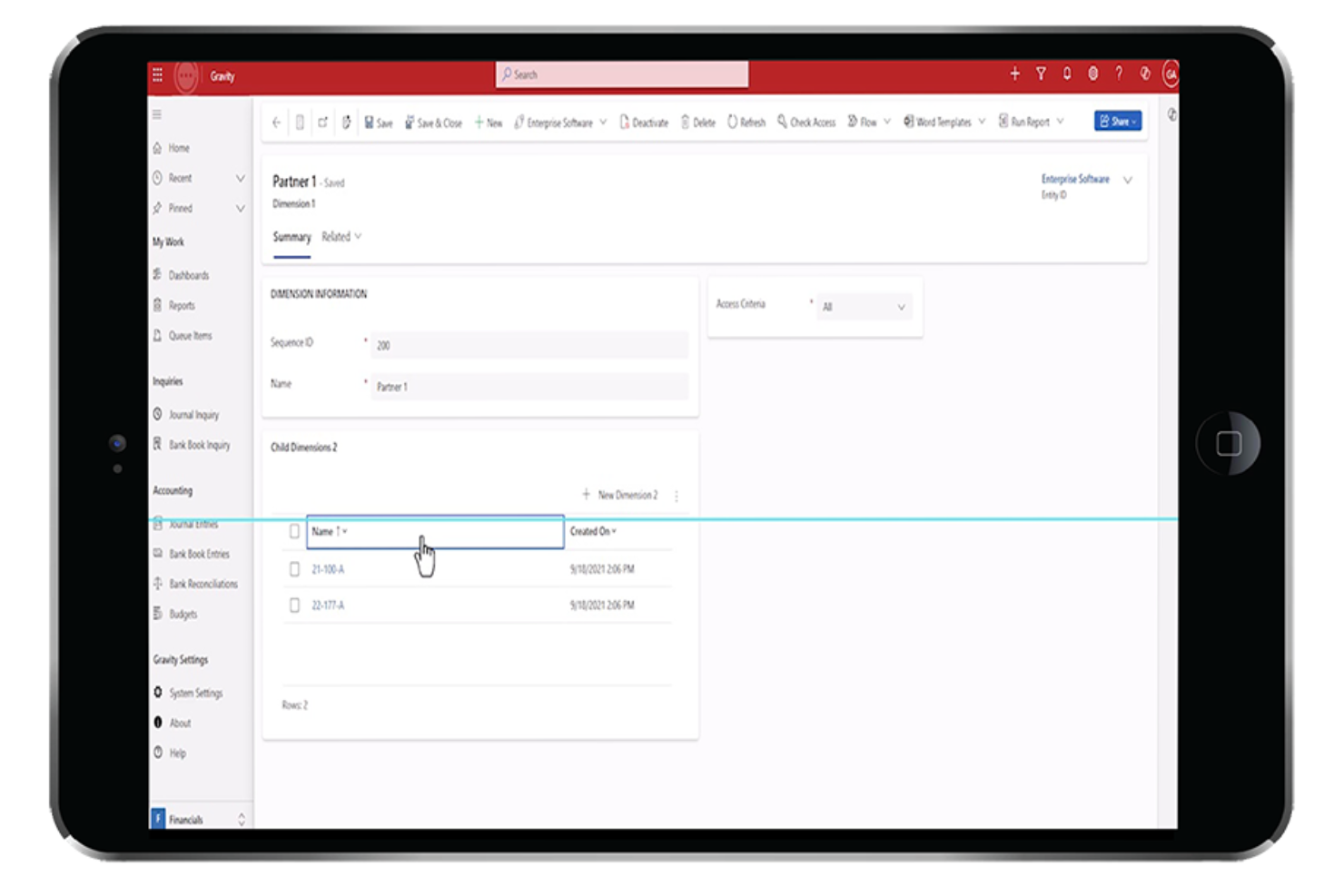The width and height of the screenshot is (1344, 896).
Task: Open the app launcher waffle icon
Action: pos(157,75)
